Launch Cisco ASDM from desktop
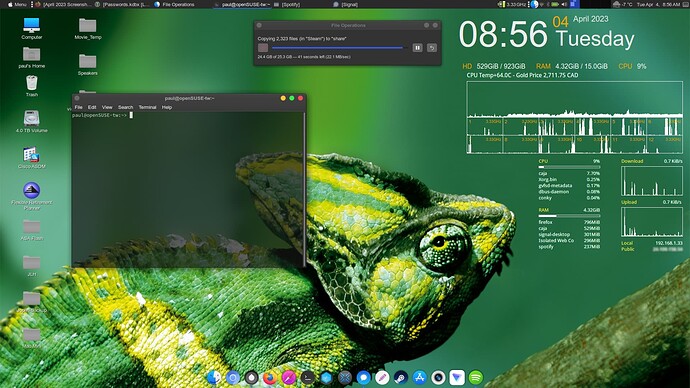Image resolution: width=690 pixels, height=388 pixels. click(x=32, y=158)
